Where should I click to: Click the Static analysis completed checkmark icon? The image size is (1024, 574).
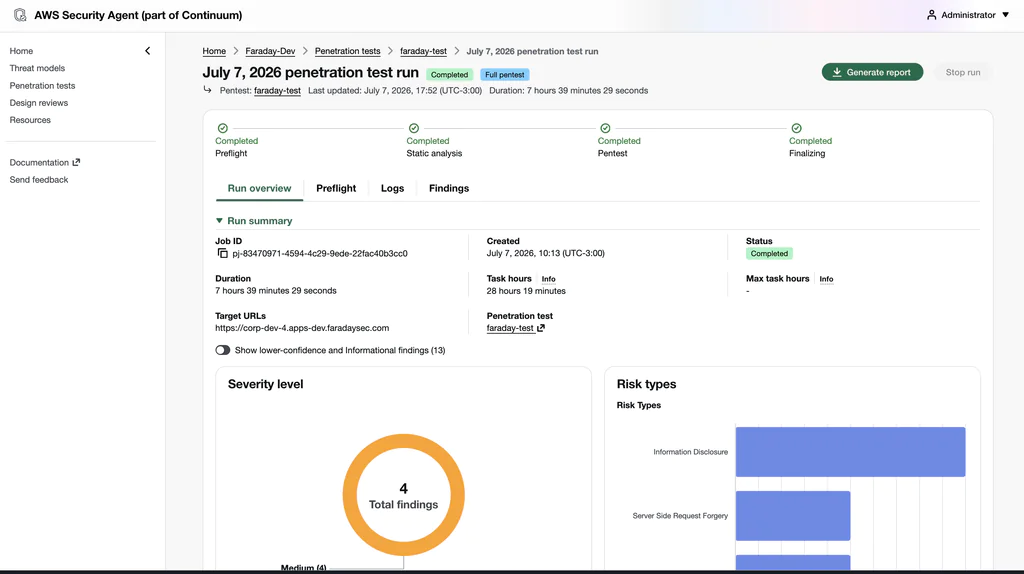point(414,128)
